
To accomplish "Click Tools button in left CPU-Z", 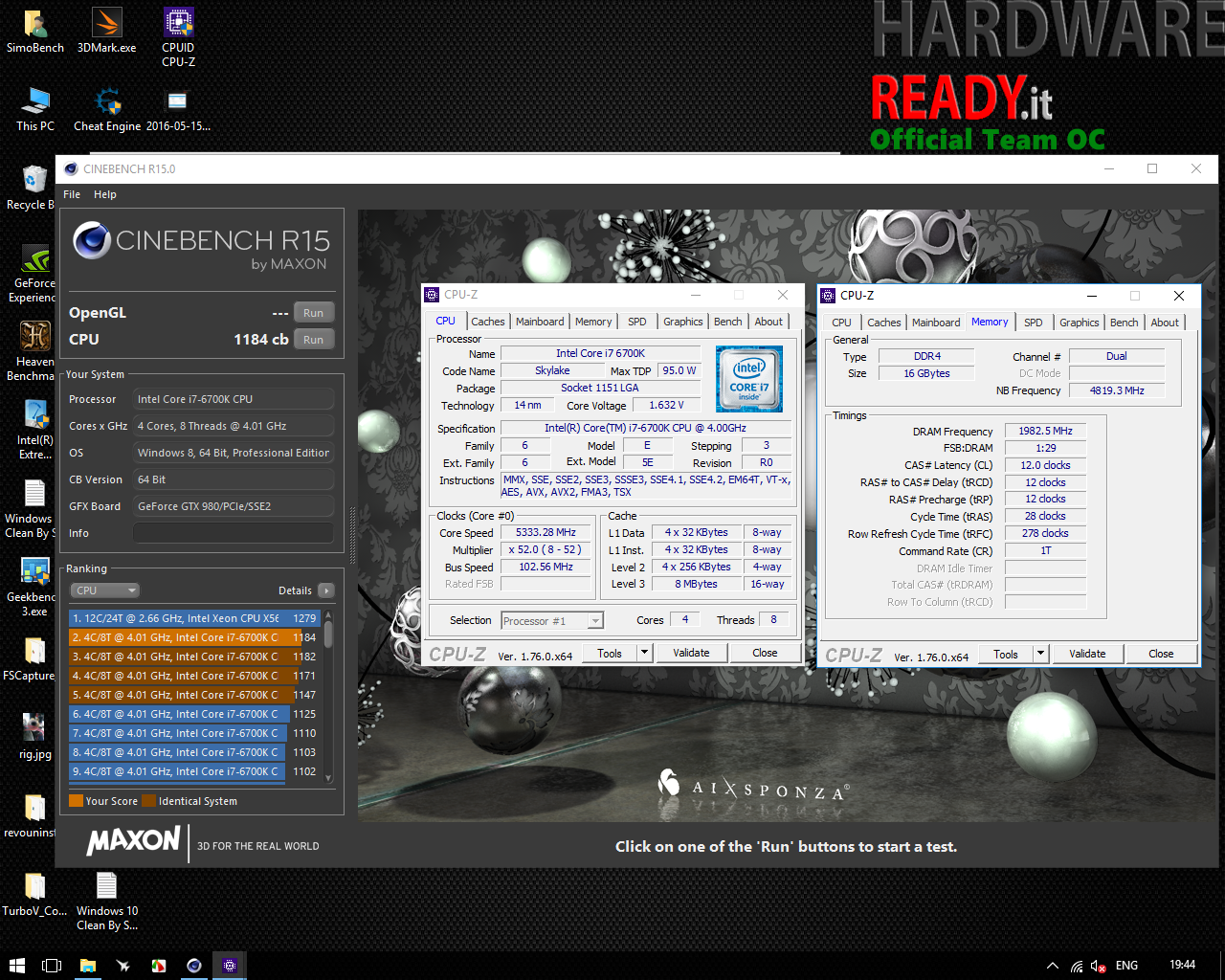I will click(610, 654).
